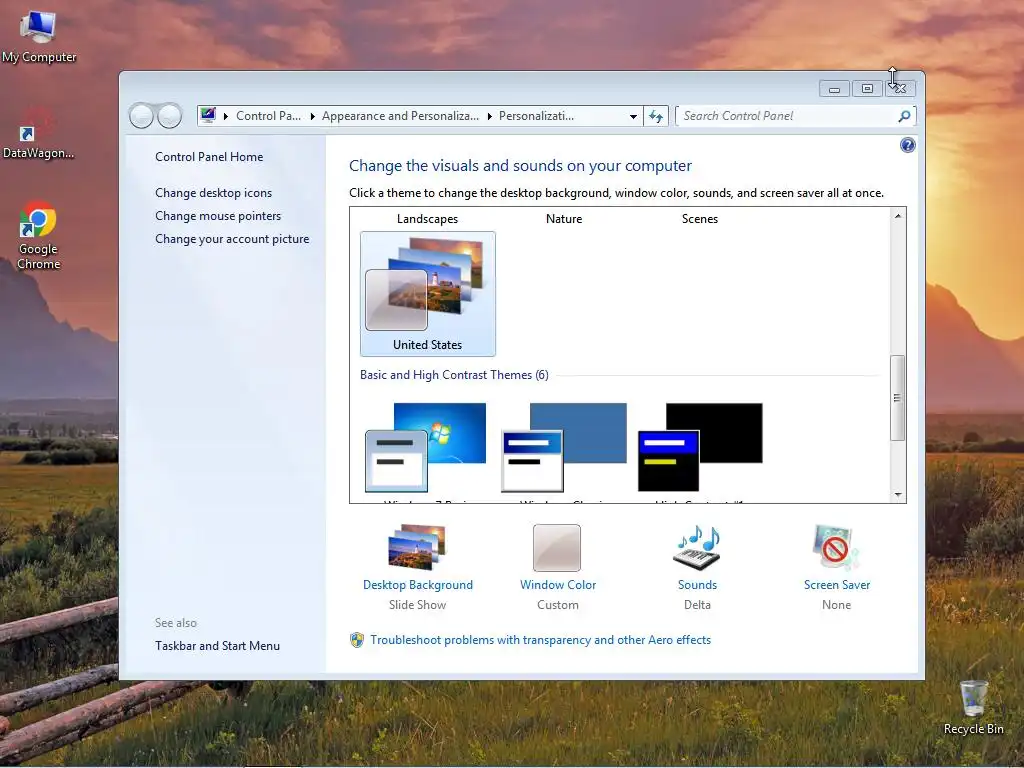
Task: Open Troubleshoot problems with transparency link
Action: (x=540, y=640)
